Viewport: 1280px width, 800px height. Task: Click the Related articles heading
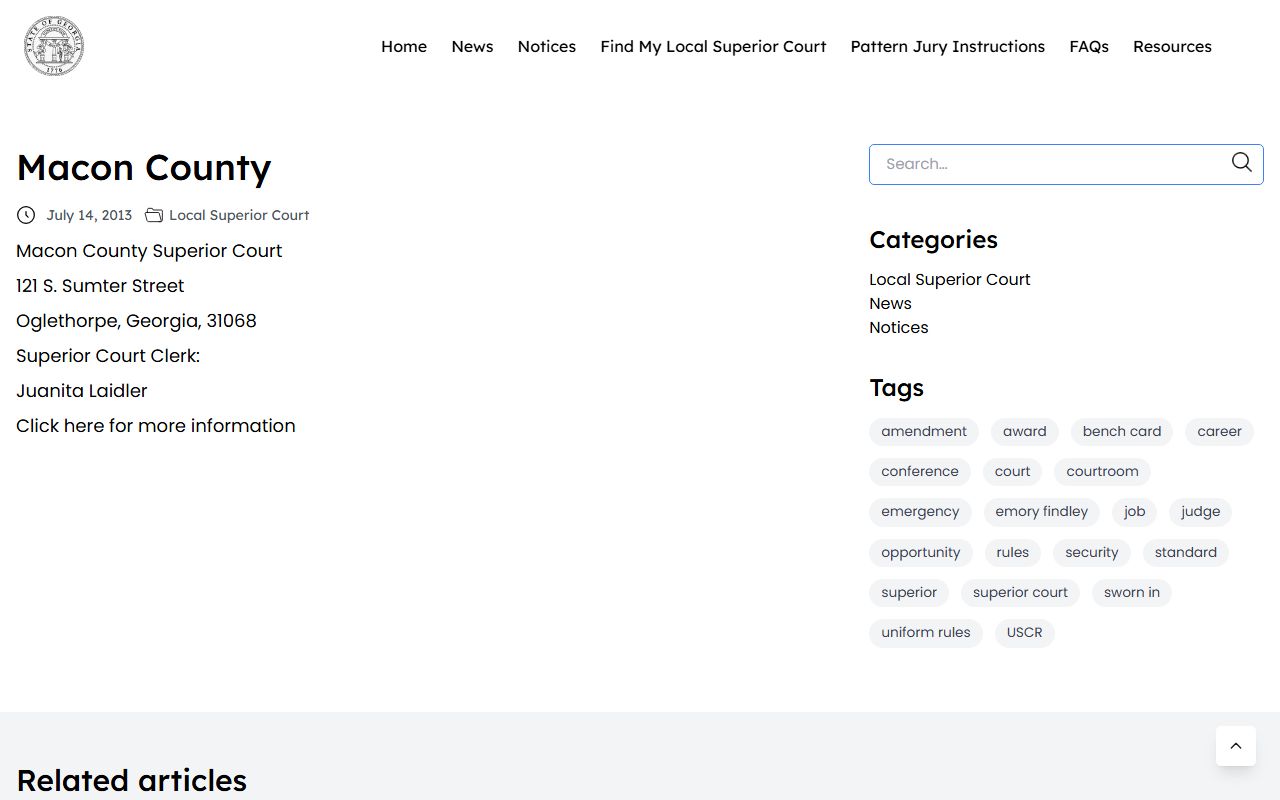[x=132, y=780]
